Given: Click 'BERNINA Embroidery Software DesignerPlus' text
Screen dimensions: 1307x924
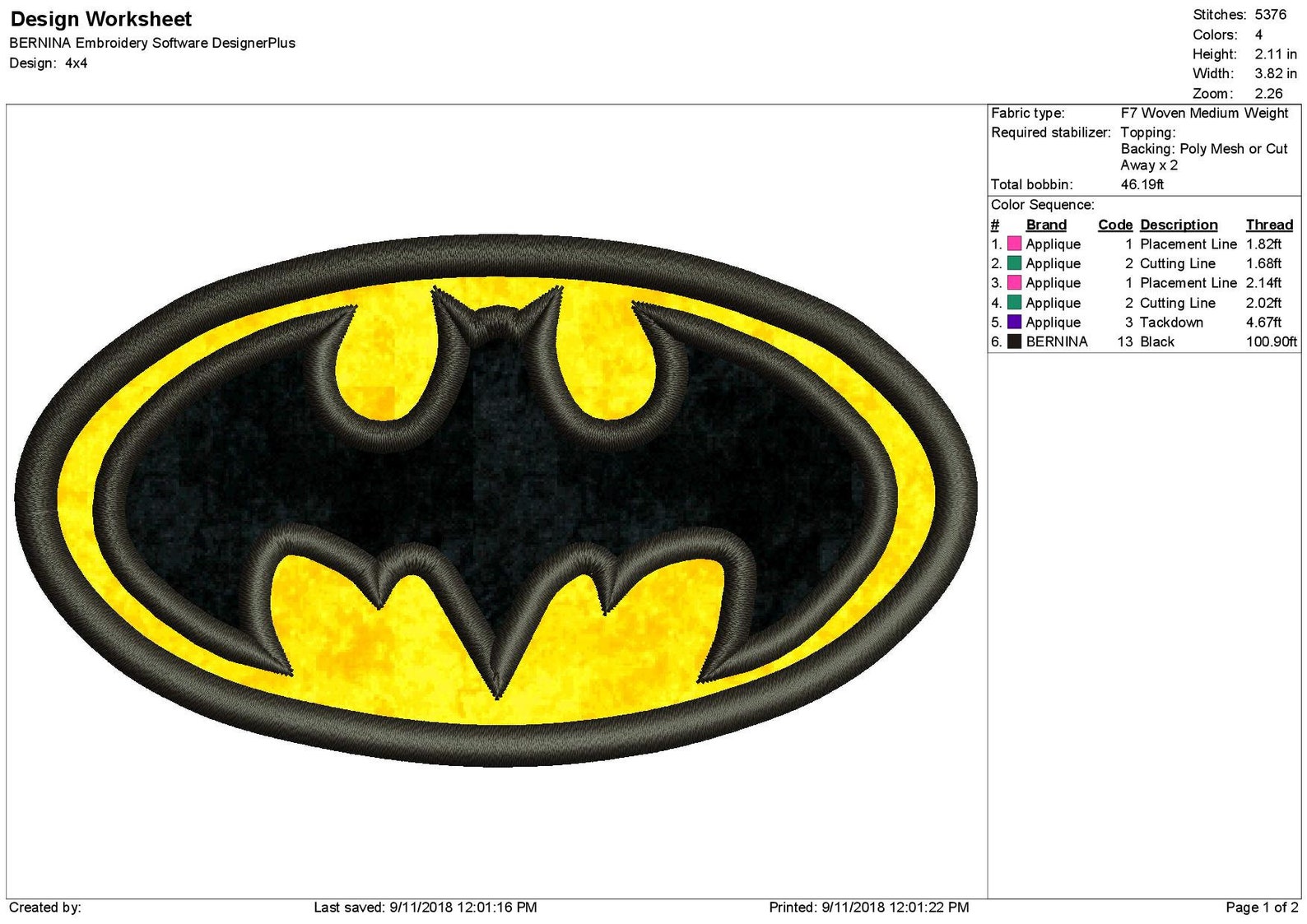Looking at the screenshot, I should (152, 43).
